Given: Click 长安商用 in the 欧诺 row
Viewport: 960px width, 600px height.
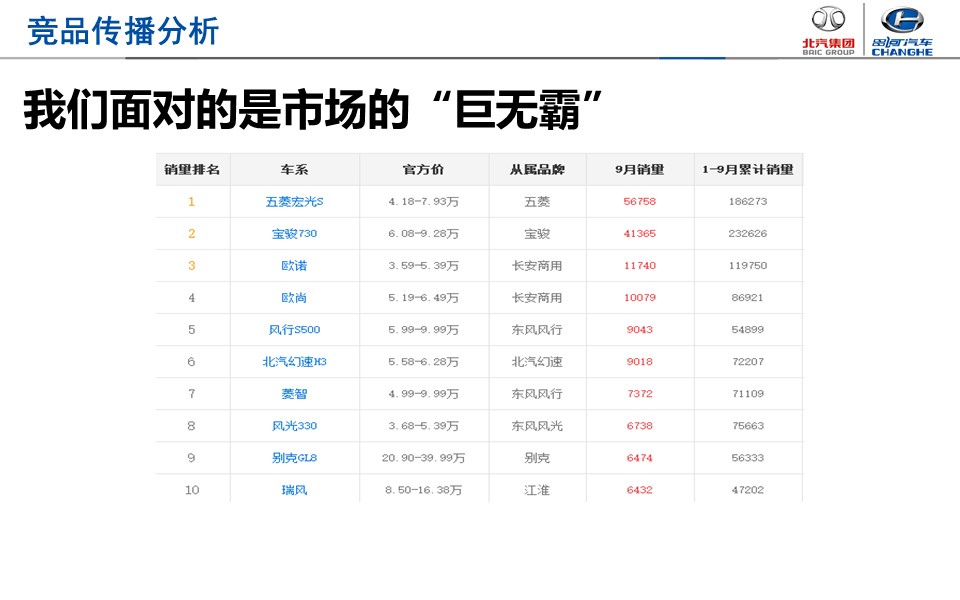Looking at the screenshot, I should pos(538,266).
